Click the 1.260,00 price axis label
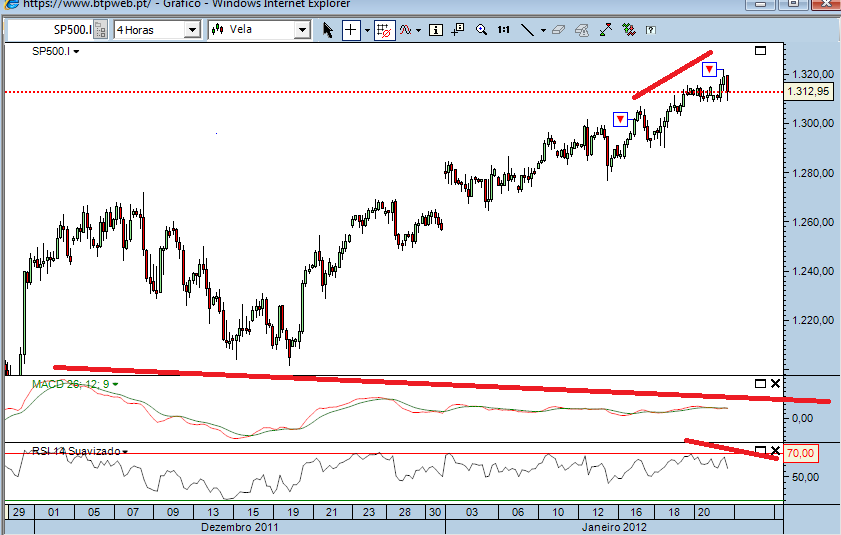This screenshot has width=841, height=535. 813,222
